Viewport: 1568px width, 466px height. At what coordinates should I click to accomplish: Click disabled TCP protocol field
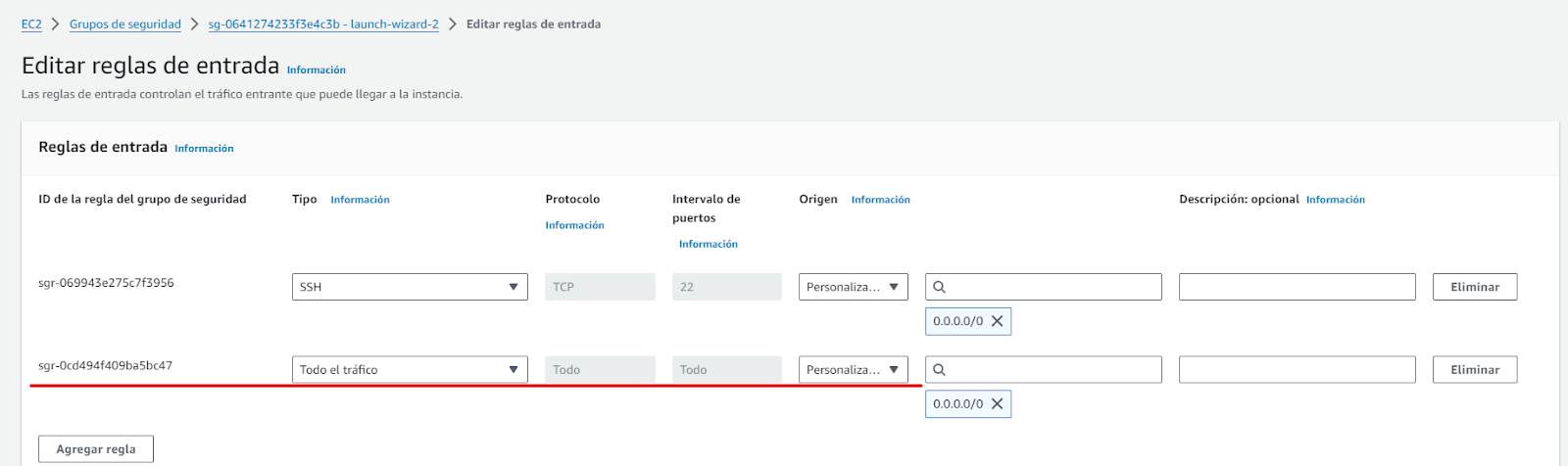600,287
